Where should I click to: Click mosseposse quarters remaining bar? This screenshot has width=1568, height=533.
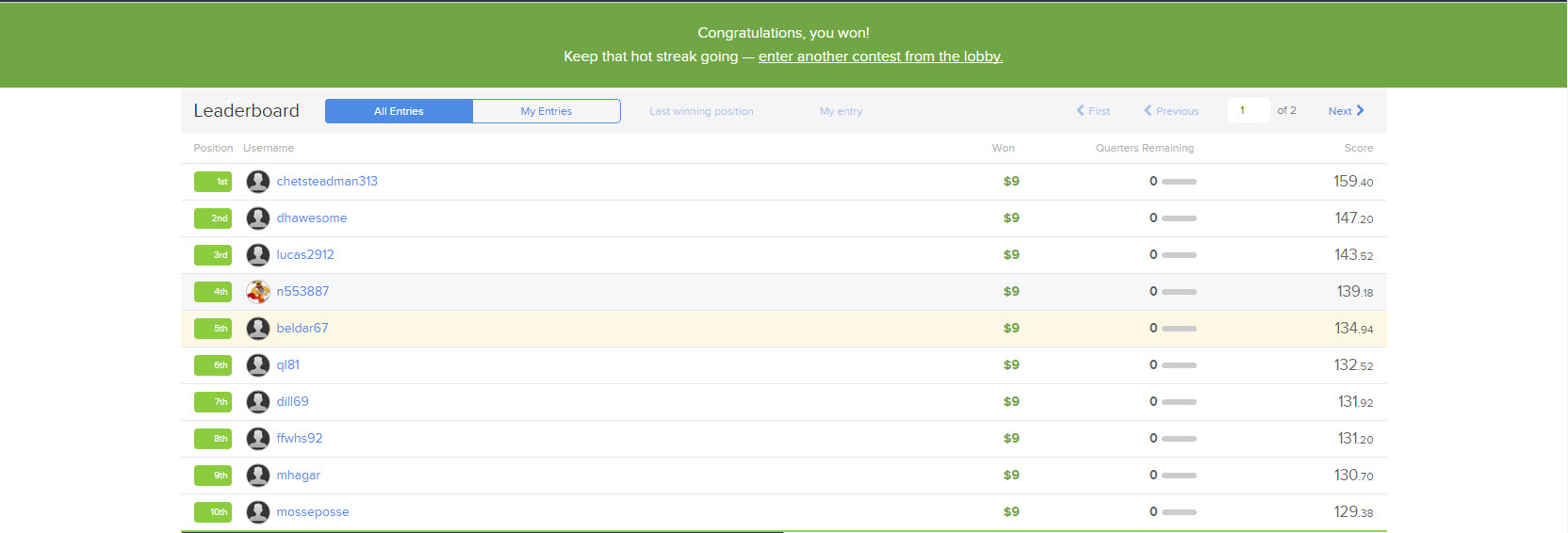pyautogui.click(x=1179, y=512)
